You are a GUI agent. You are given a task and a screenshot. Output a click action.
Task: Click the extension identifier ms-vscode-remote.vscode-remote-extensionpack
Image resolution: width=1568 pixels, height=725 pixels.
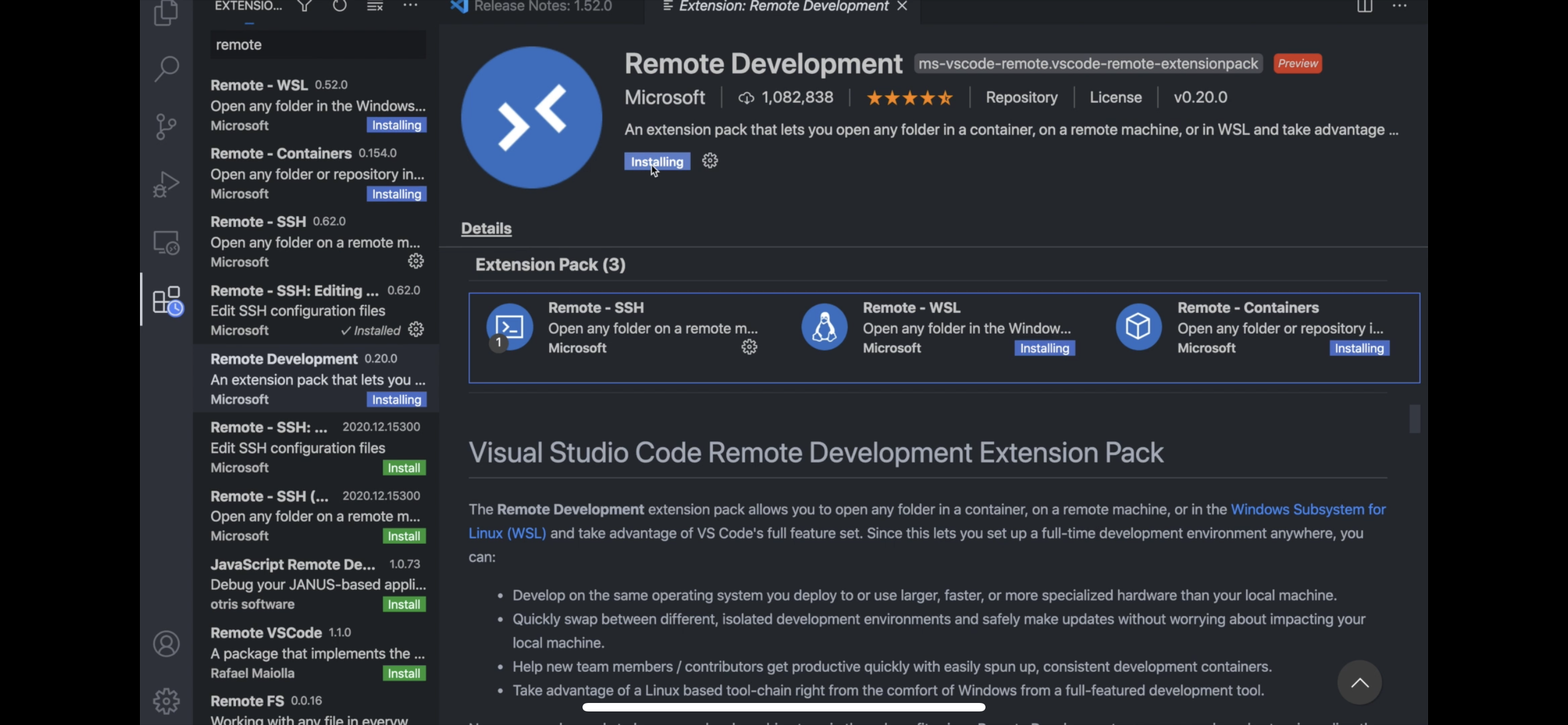point(1088,63)
